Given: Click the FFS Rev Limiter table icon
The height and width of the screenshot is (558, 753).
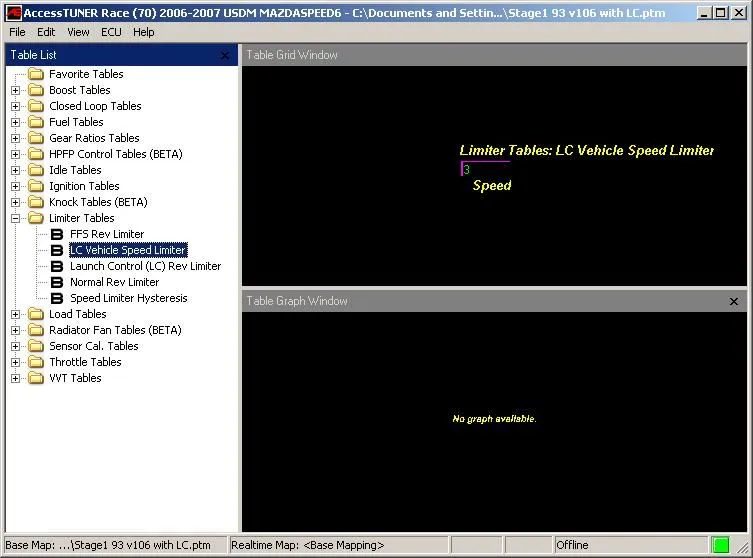Looking at the screenshot, I should point(57,234).
